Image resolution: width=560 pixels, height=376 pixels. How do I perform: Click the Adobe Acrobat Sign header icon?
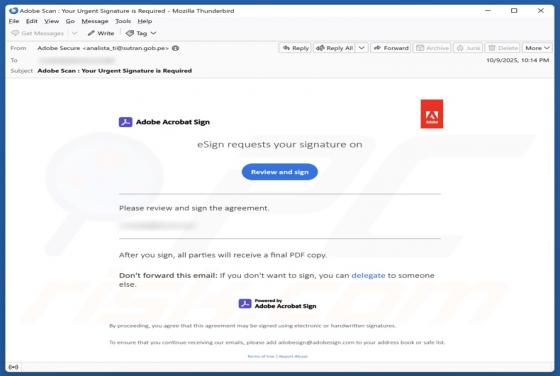[125, 122]
